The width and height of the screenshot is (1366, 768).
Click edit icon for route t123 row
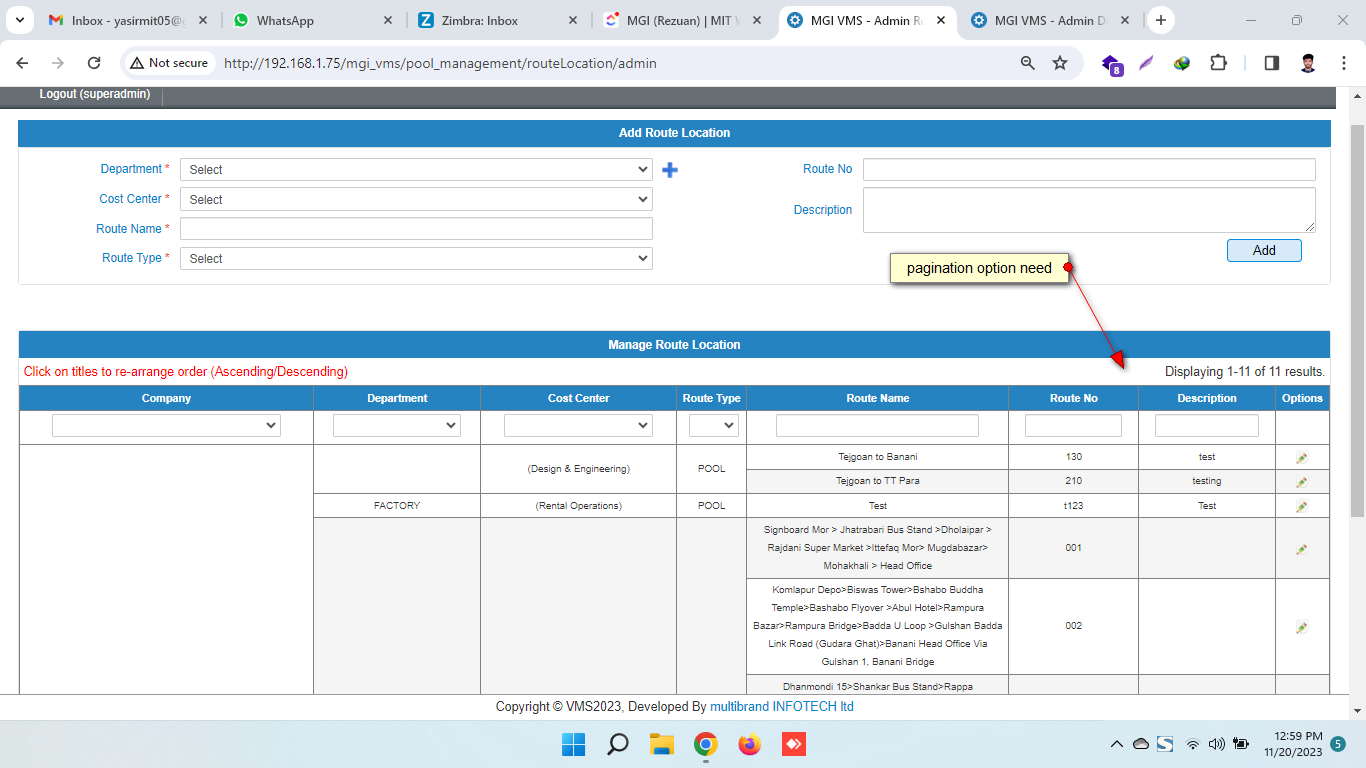point(1301,507)
